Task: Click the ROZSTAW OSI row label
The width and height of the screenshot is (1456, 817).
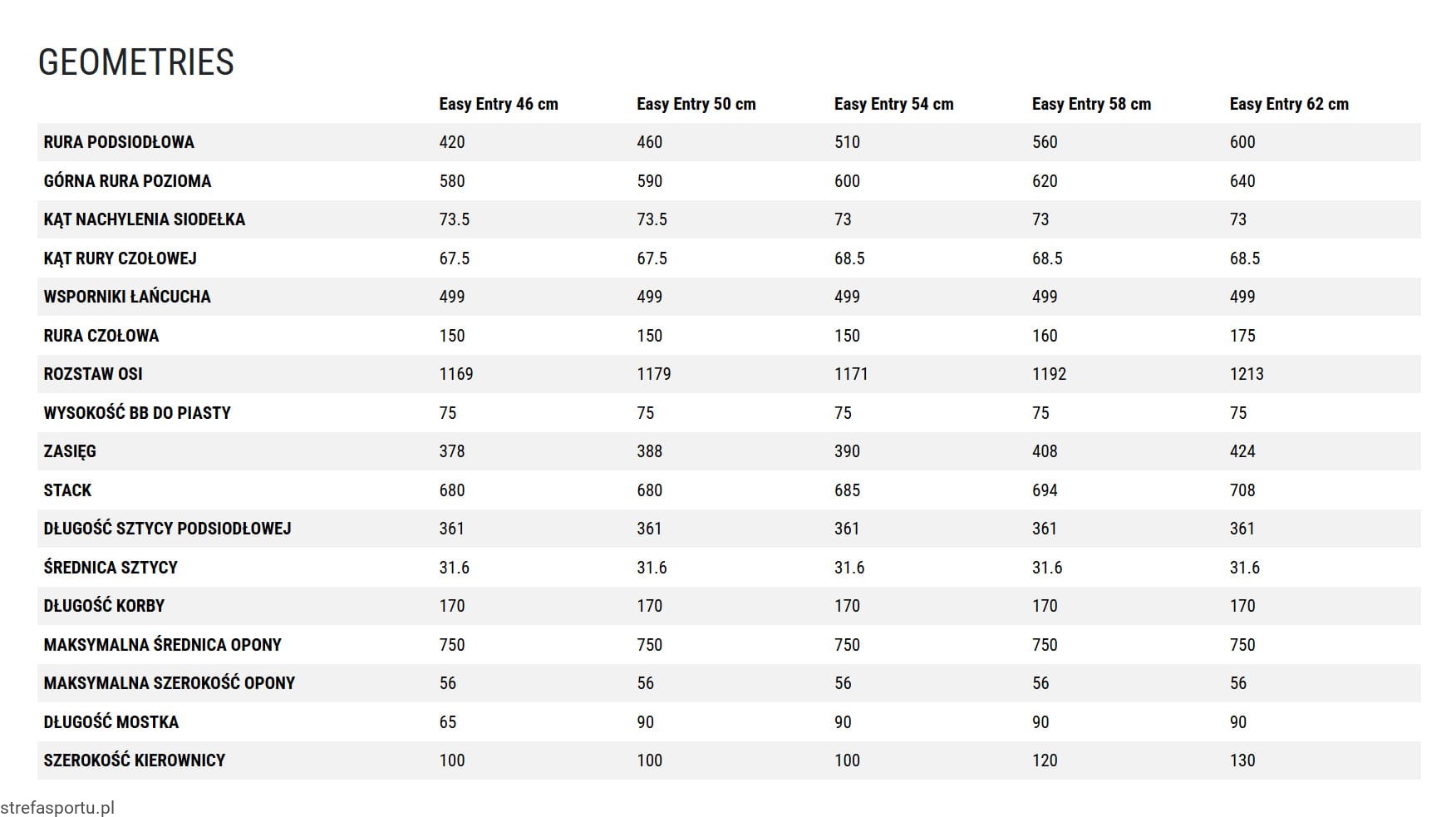Action: 93,374
